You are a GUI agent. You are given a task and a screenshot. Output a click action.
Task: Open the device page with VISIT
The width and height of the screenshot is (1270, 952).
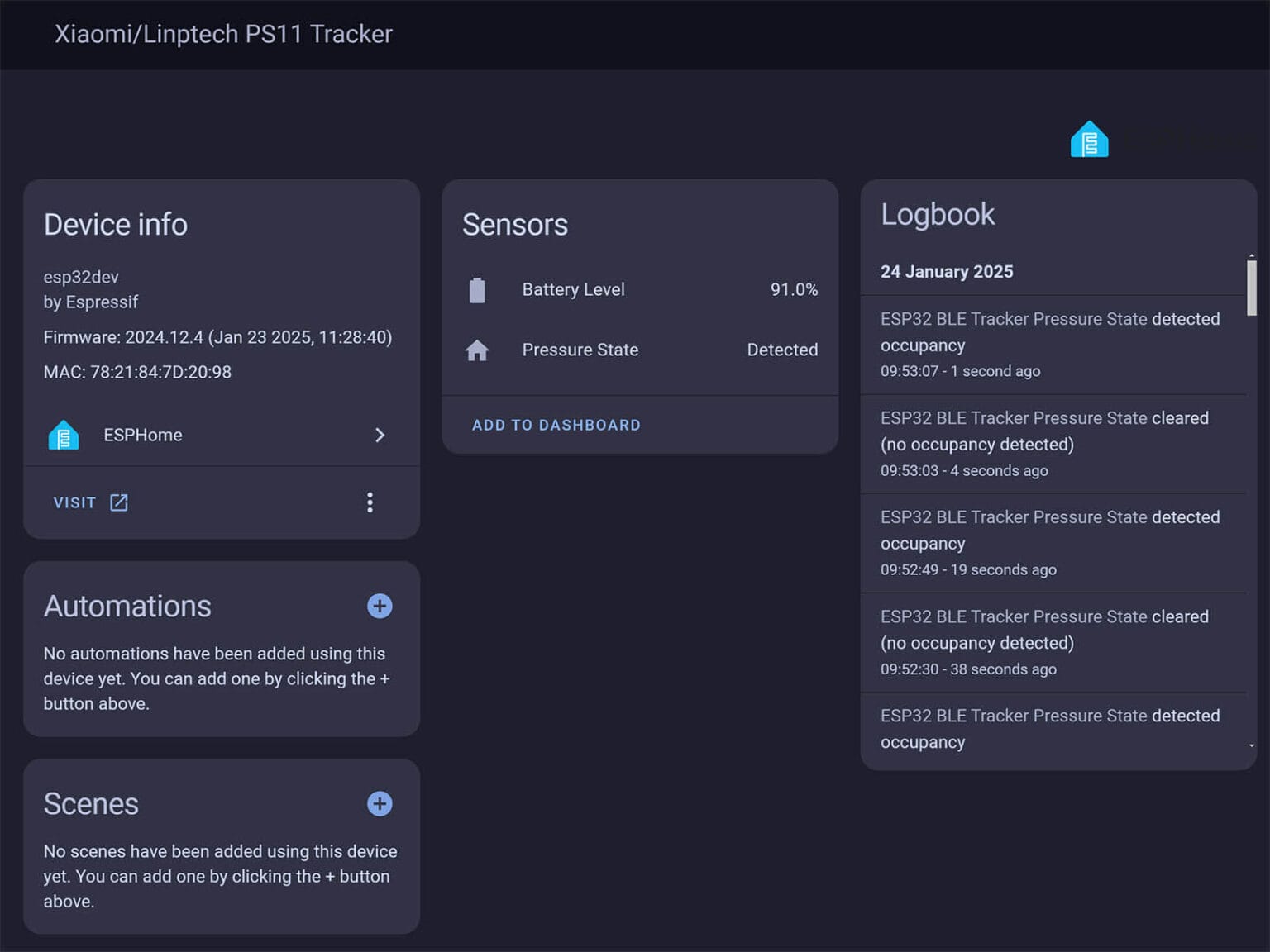coord(74,502)
